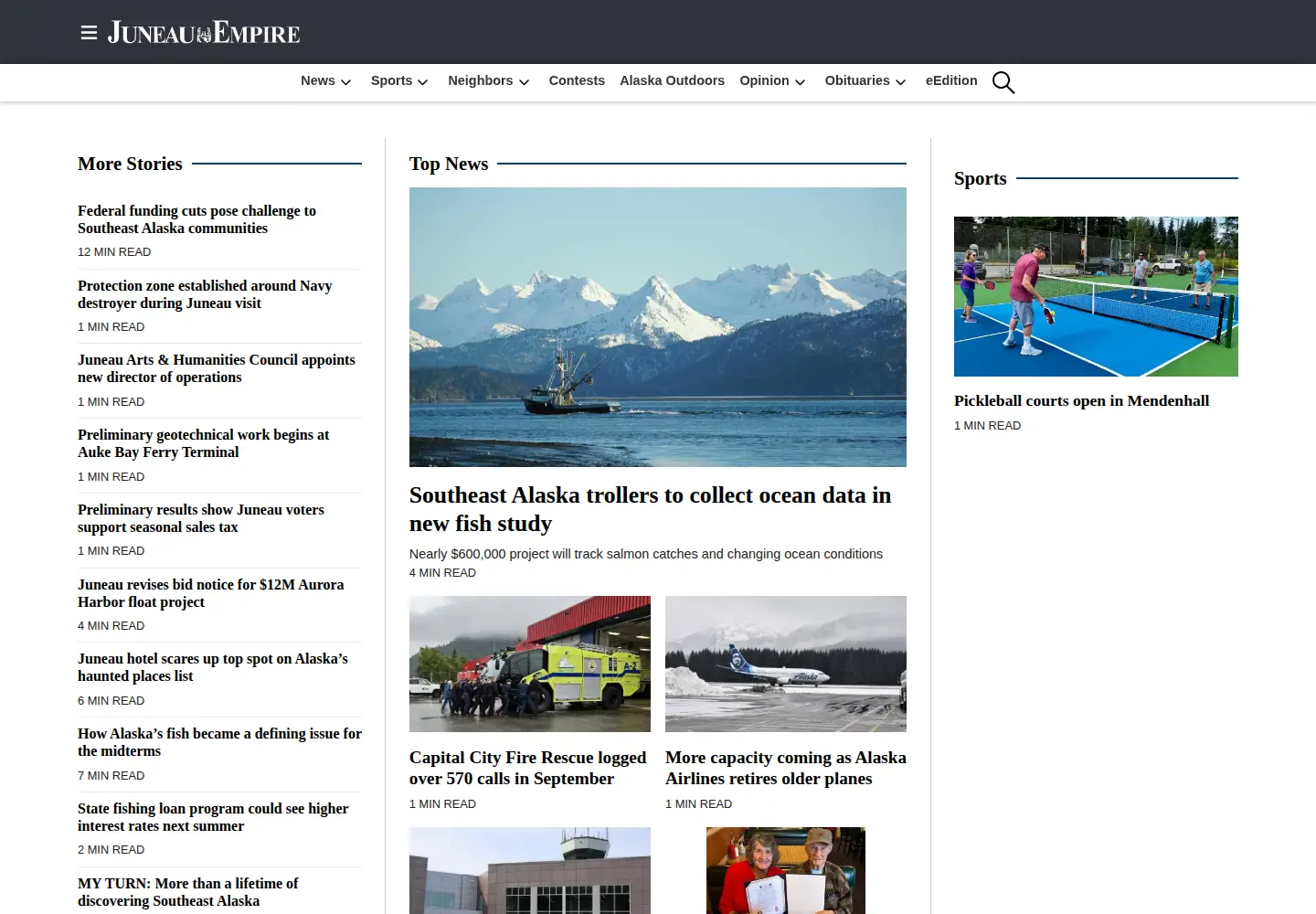Open Juneau hotel haunted places story

pyautogui.click(x=213, y=667)
